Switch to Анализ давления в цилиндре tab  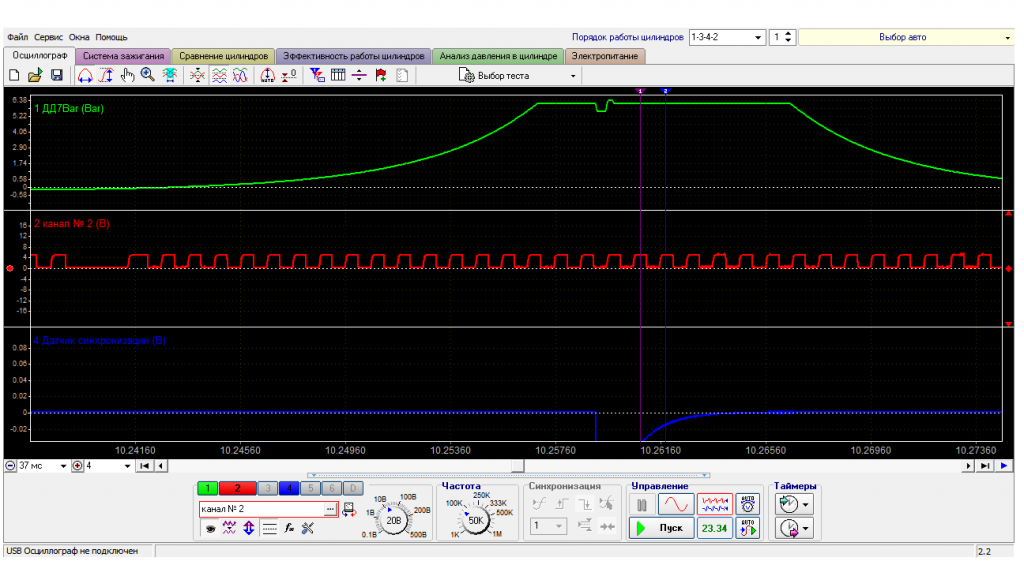(498, 56)
